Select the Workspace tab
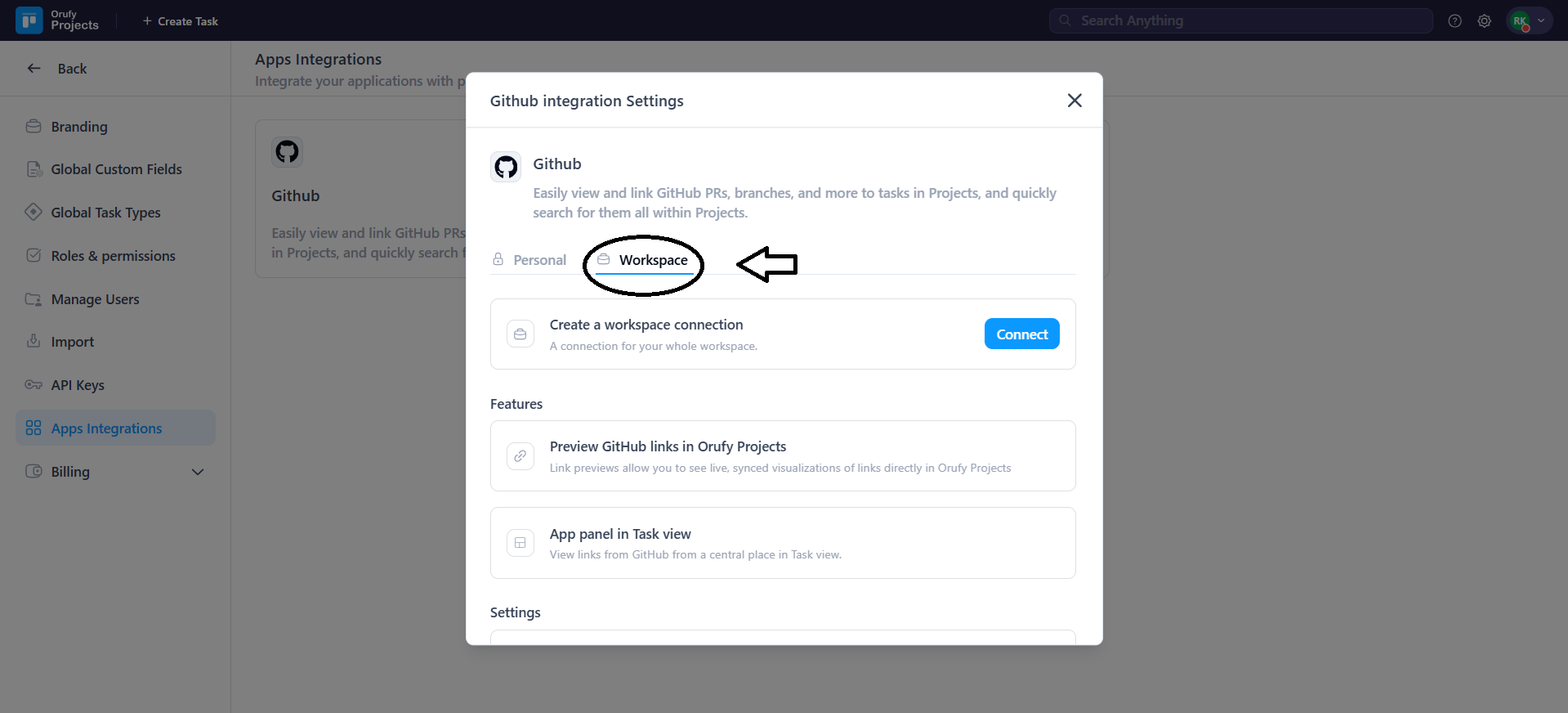 pyautogui.click(x=644, y=260)
